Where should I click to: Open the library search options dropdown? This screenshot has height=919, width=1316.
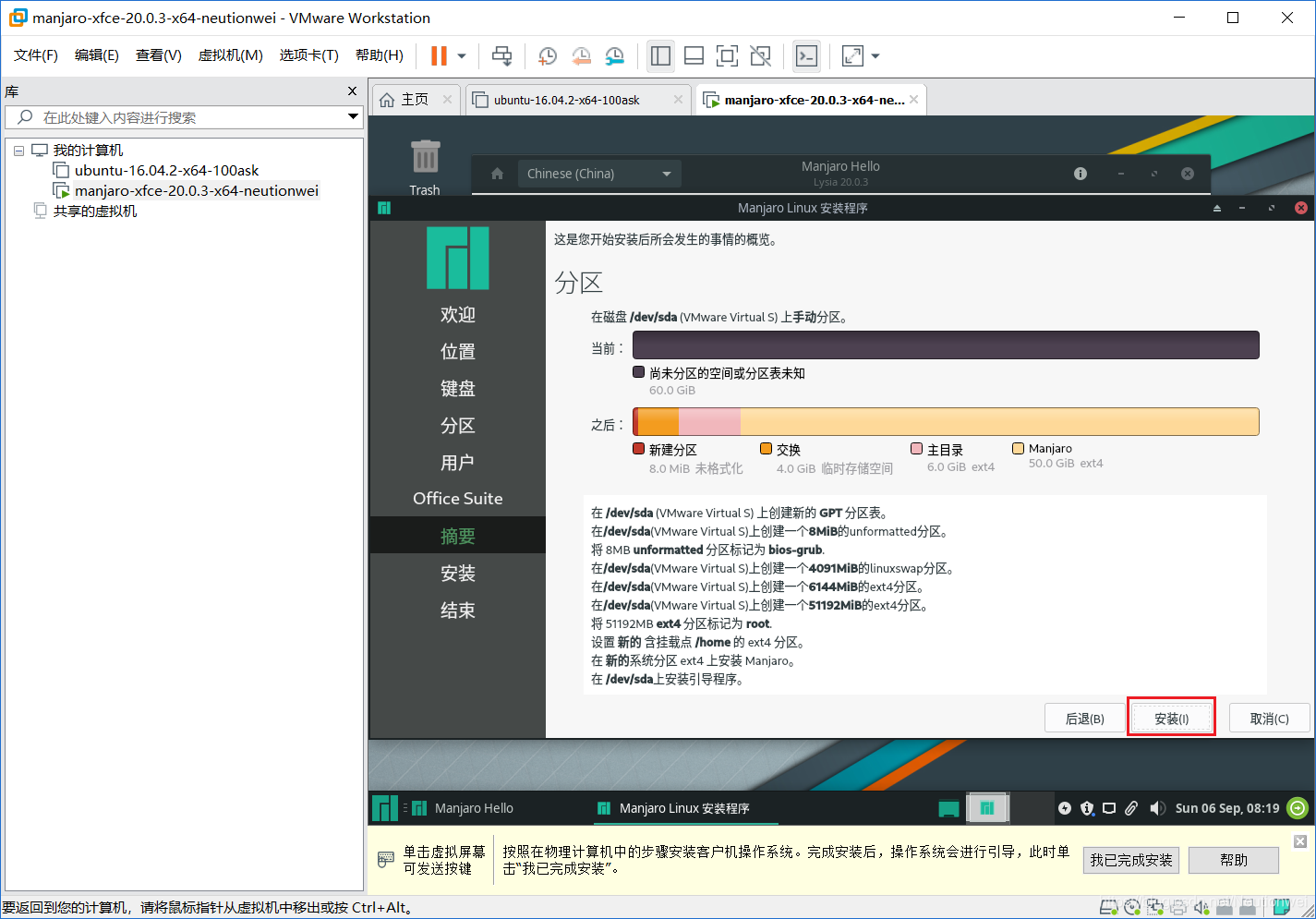click(353, 116)
